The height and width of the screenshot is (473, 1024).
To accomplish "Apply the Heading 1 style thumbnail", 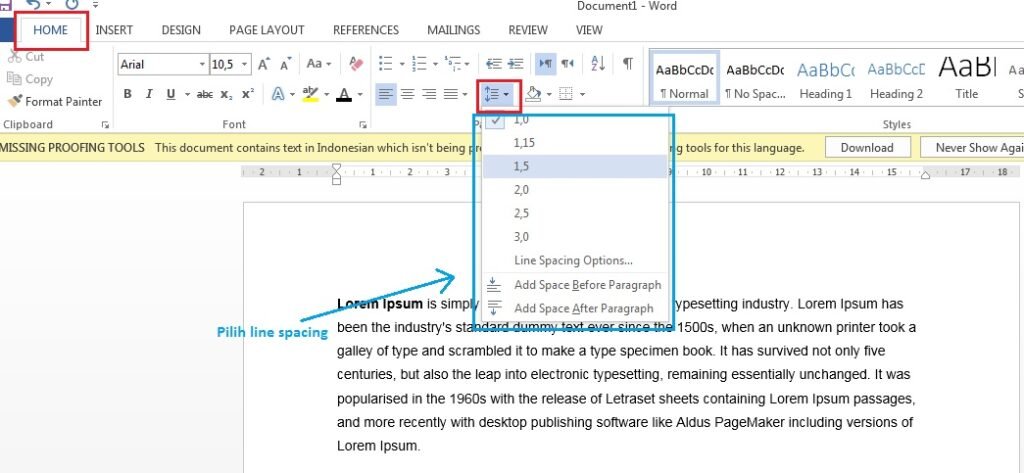I will point(825,80).
